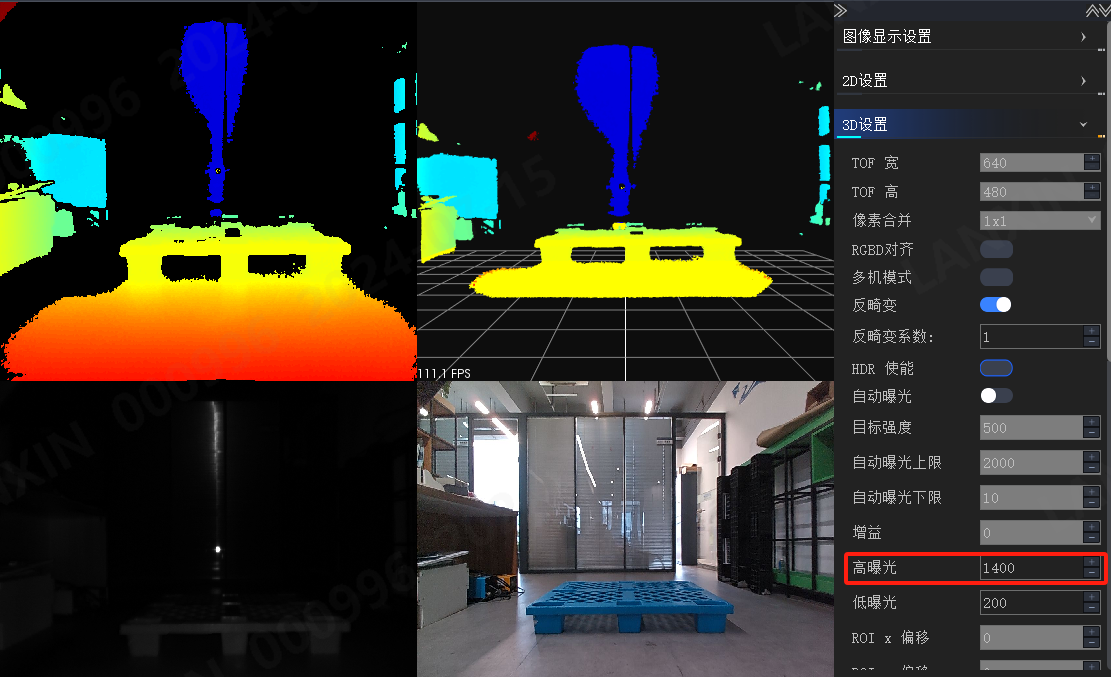Increase 高曝光 with its plus button
This screenshot has width=1111, height=677.
click(1092, 561)
